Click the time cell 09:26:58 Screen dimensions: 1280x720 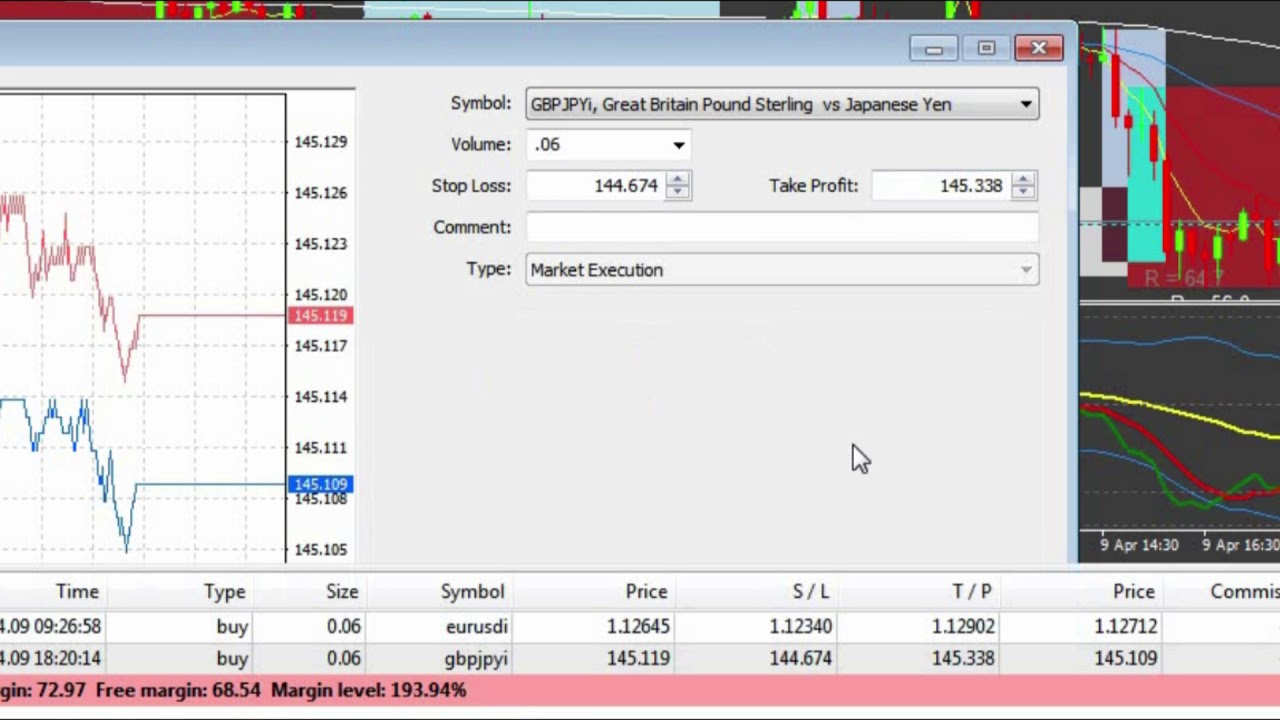(x=50, y=627)
